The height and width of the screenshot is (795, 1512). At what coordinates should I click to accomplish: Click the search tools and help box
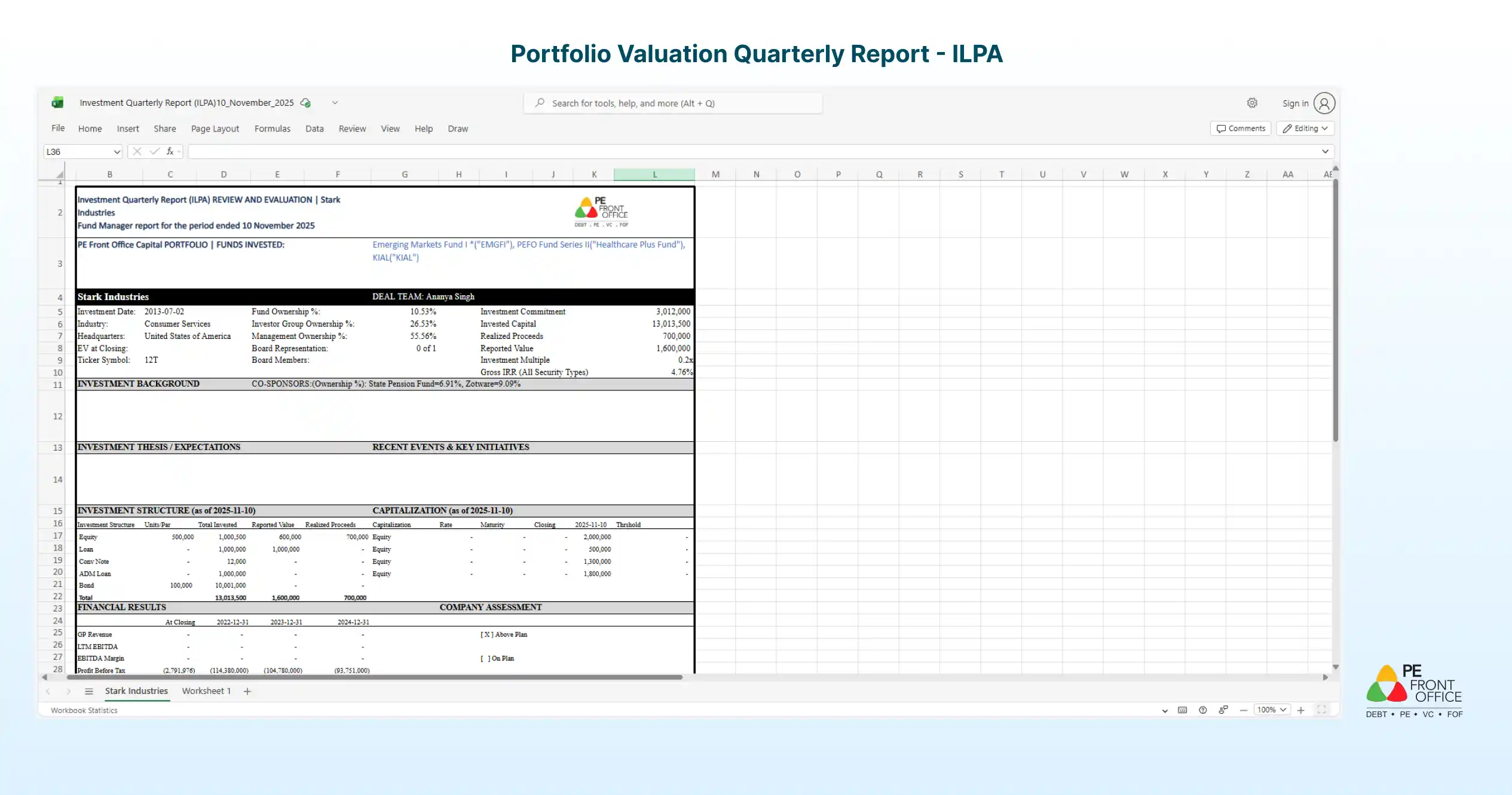[x=673, y=103]
